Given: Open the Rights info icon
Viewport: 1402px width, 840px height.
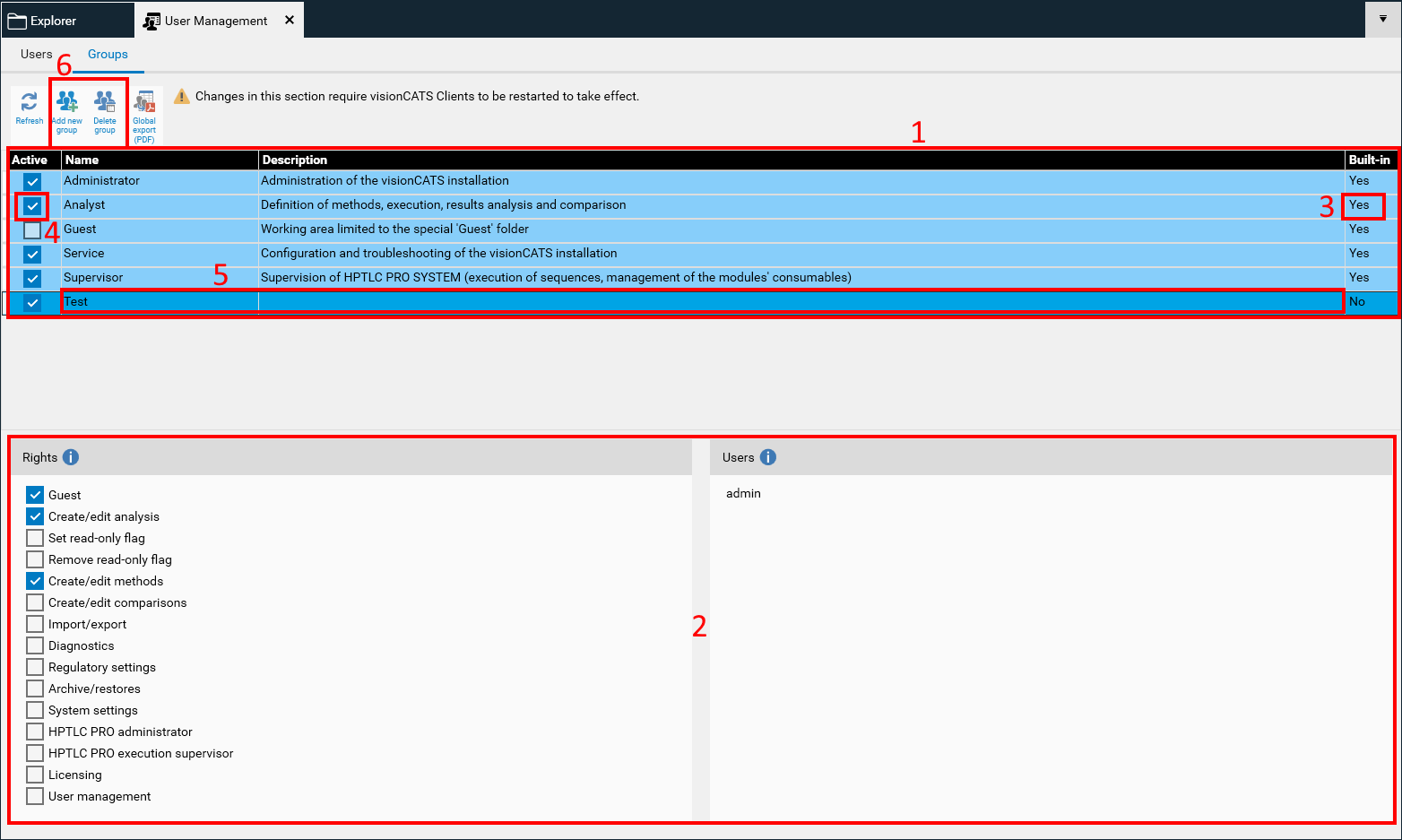Looking at the screenshot, I should 71,457.
